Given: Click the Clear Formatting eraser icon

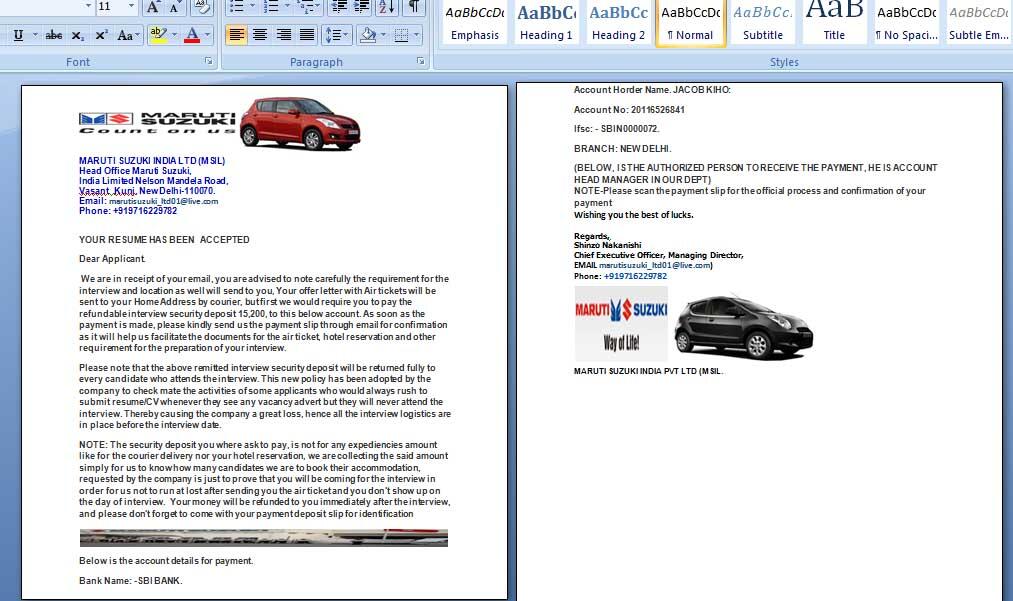Looking at the screenshot, I should point(202,8).
